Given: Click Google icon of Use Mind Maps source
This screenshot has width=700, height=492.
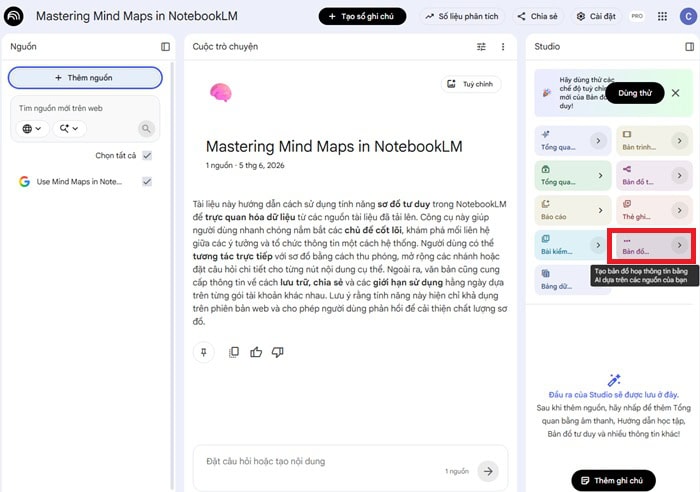Looking at the screenshot, I should [24, 181].
